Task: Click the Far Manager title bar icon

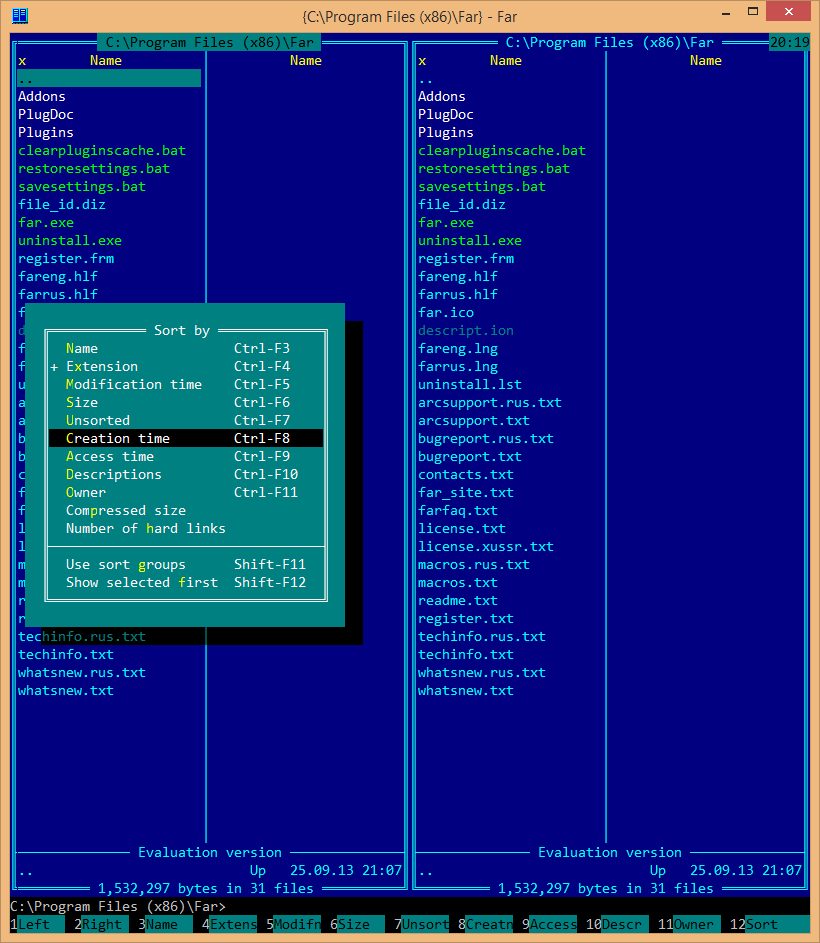Action: click(x=20, y=15)
